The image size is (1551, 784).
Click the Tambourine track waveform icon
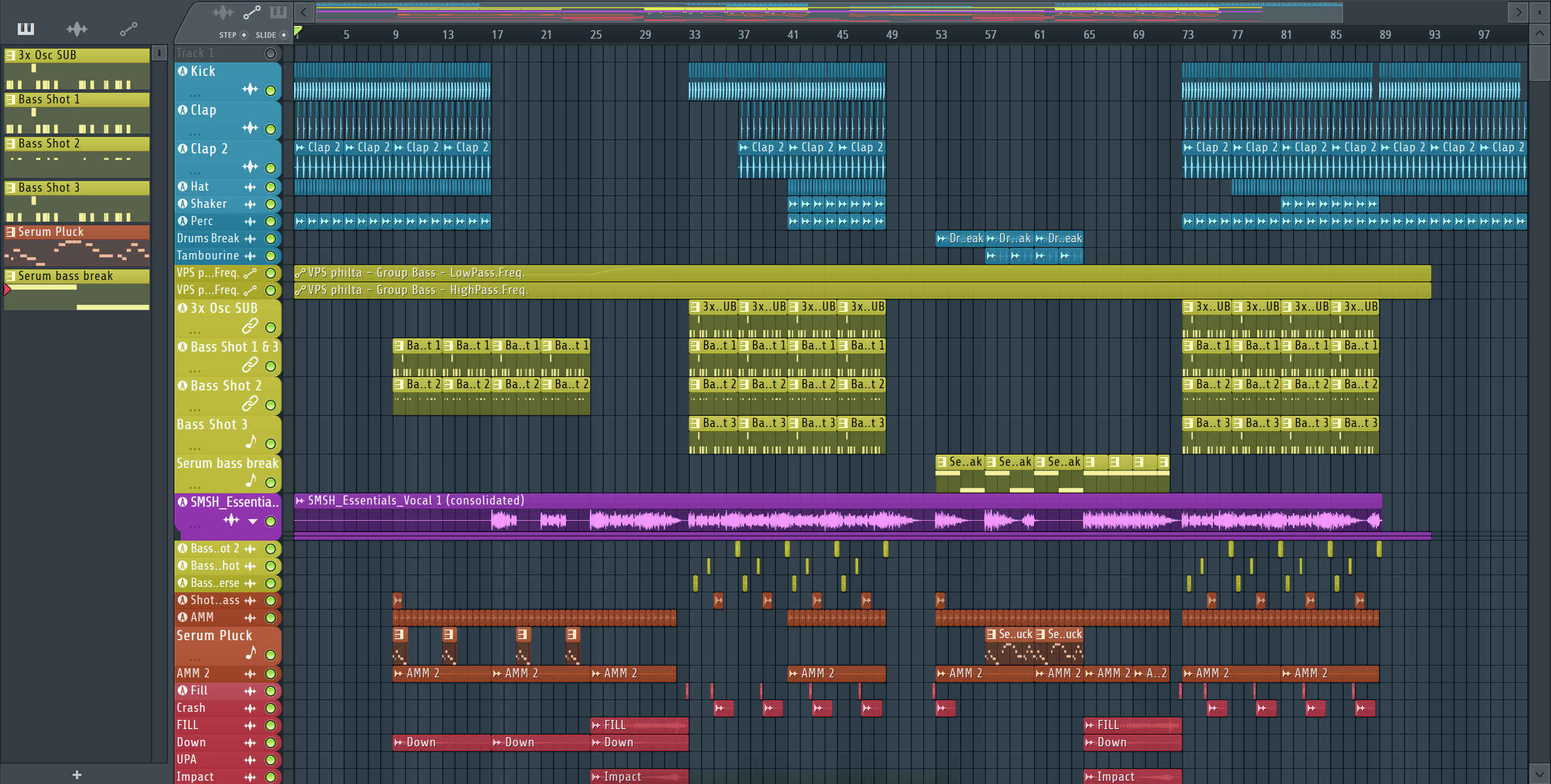point(250,256)
